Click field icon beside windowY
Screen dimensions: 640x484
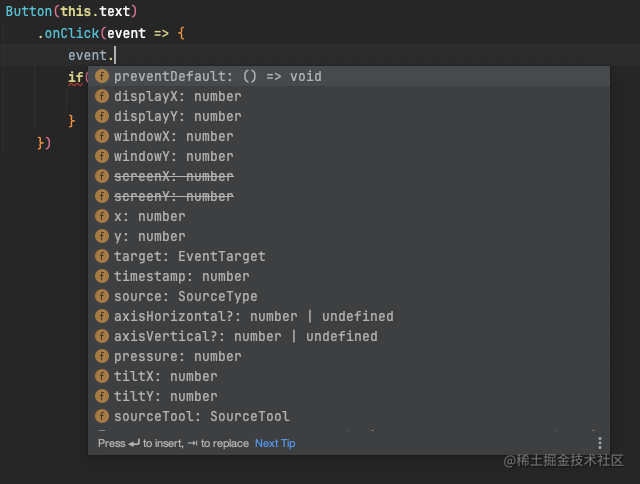tap(102, 156)
